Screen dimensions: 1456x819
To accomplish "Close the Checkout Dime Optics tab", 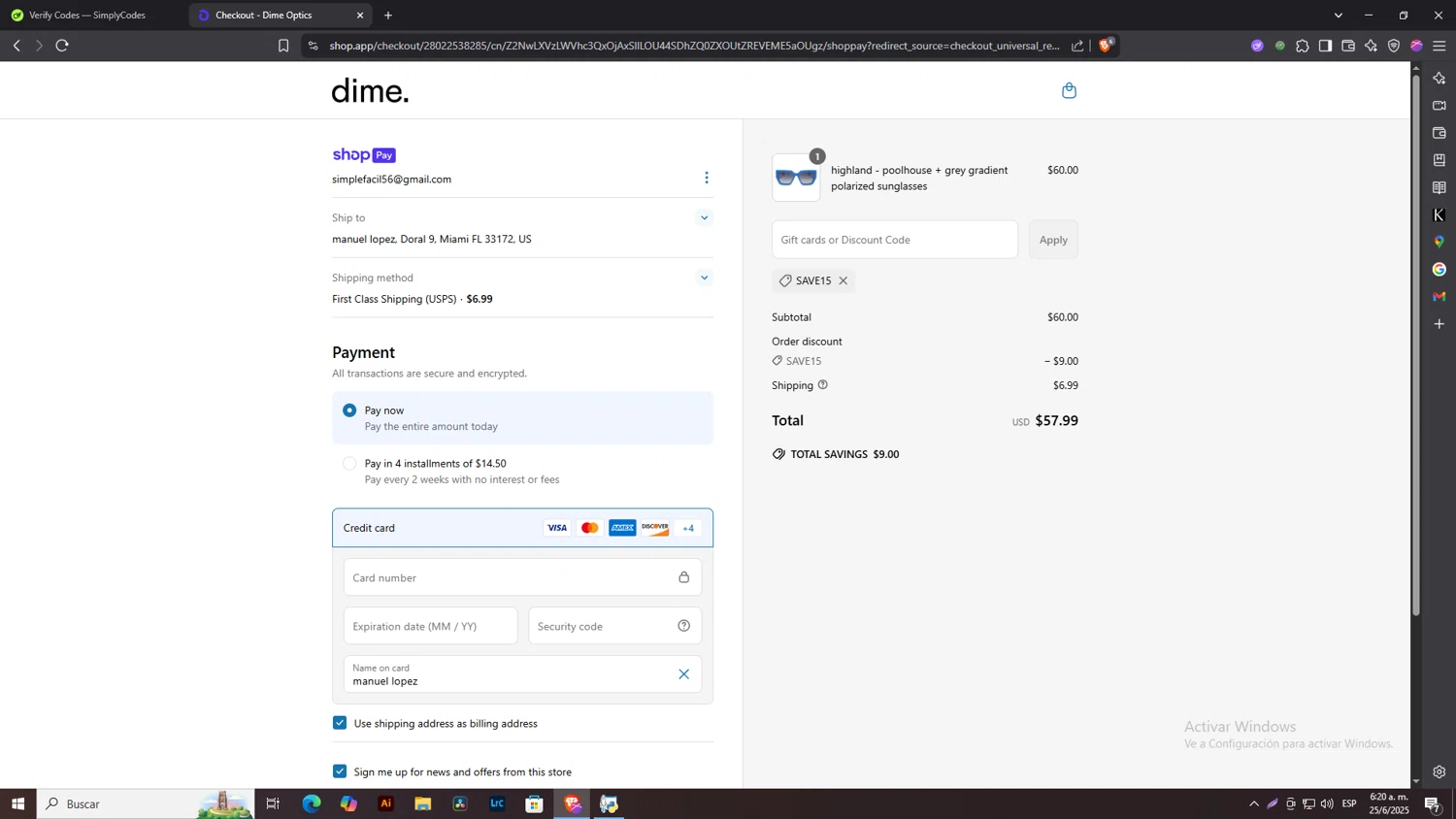I will click(x=360, y=16).
